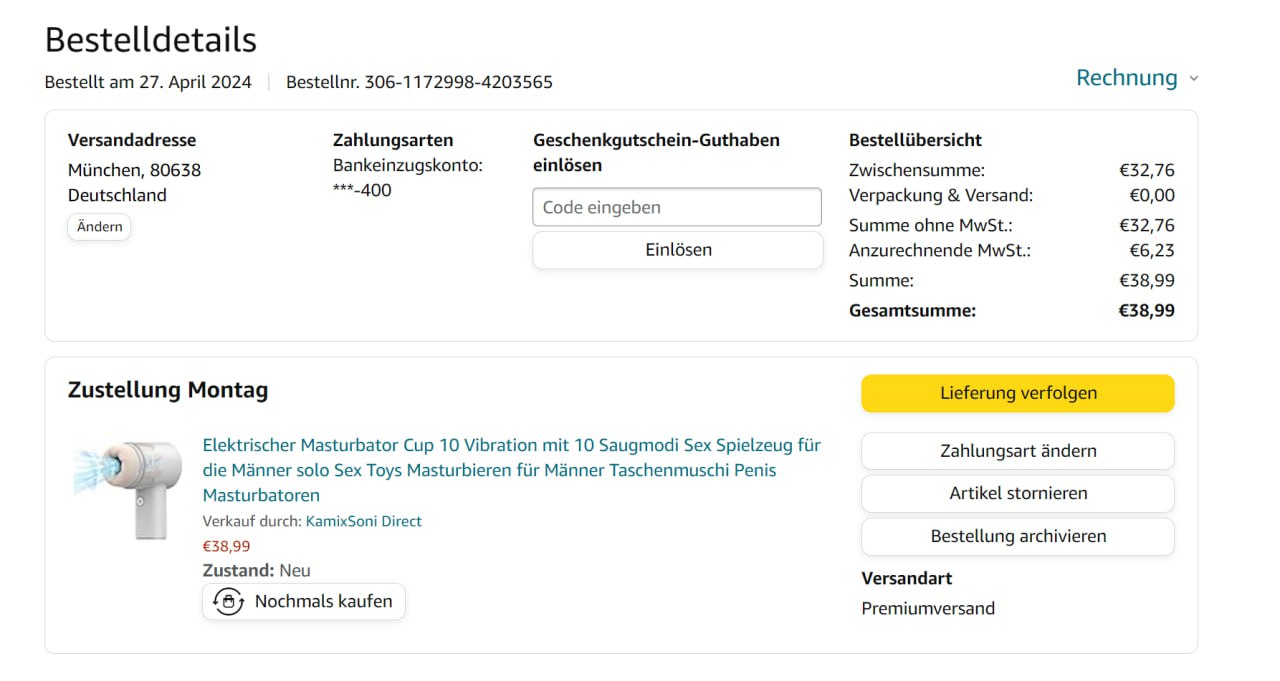Open the Rechnung invoice menu
The width and height of the screenshot is (1280, 681).
1126,78
